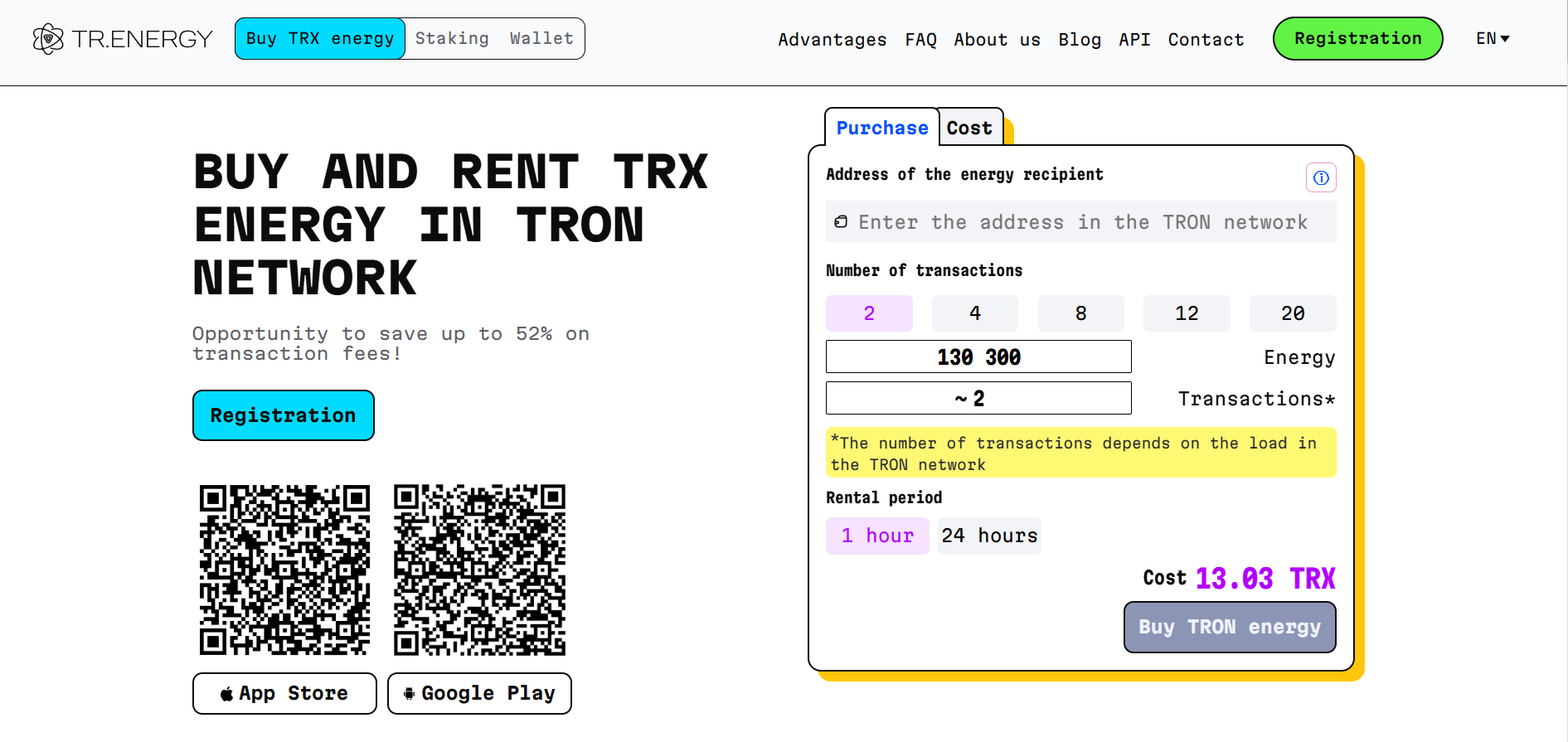
Task: Open FAQ page link
Action: 920,40
